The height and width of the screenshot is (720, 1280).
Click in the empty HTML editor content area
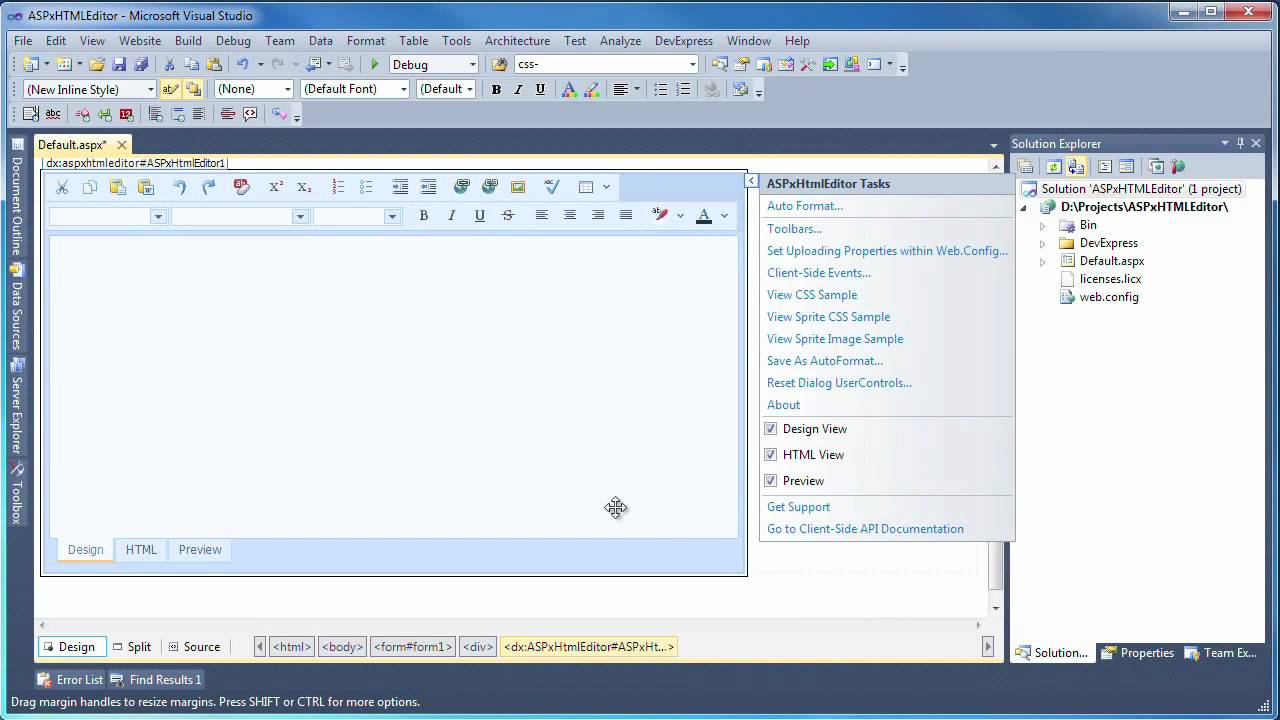393,386
